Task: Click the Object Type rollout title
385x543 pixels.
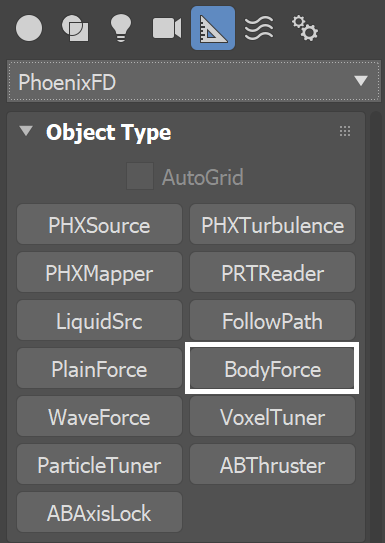Action: pyautogui.click(x=109, y=132)
